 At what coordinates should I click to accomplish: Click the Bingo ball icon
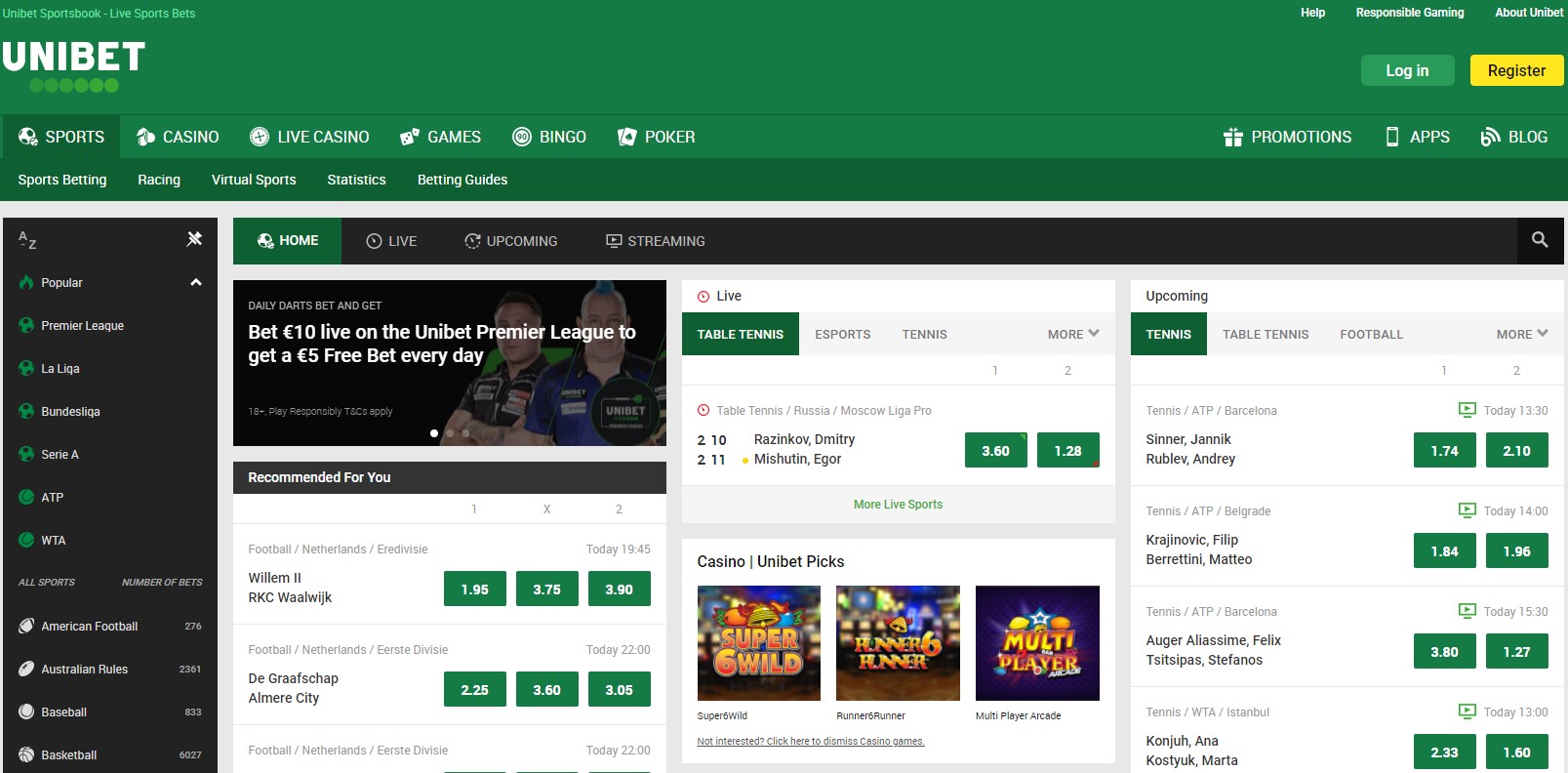pos(522,137)
